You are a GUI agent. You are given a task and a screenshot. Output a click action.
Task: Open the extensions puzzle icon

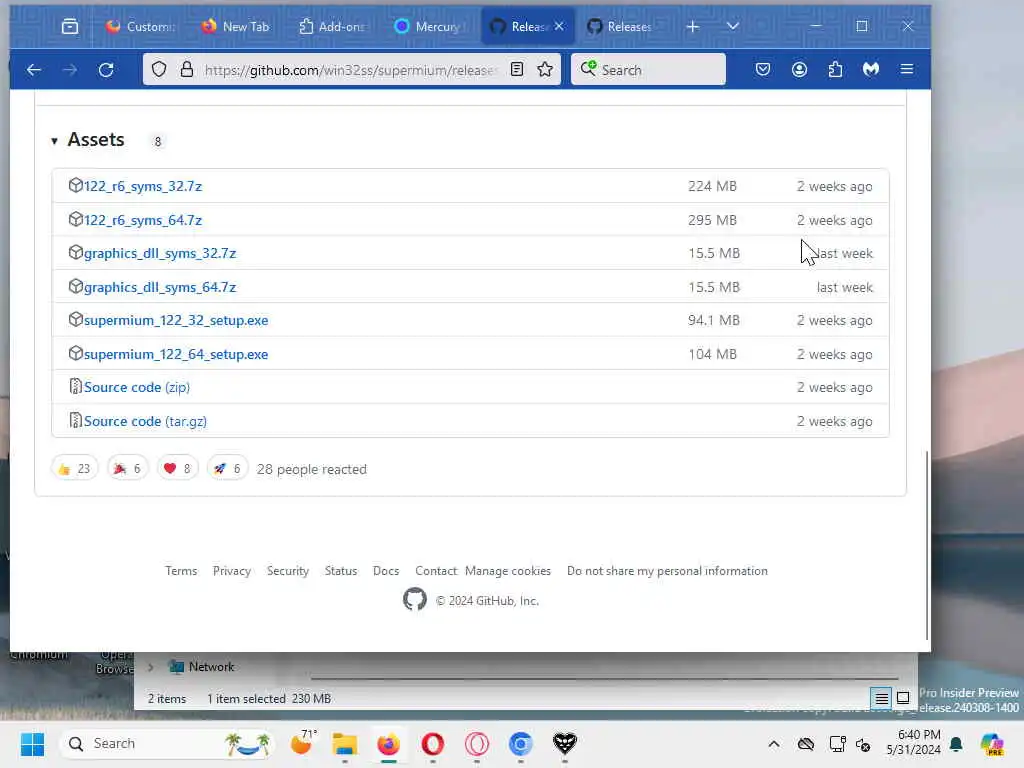(835, 69)
